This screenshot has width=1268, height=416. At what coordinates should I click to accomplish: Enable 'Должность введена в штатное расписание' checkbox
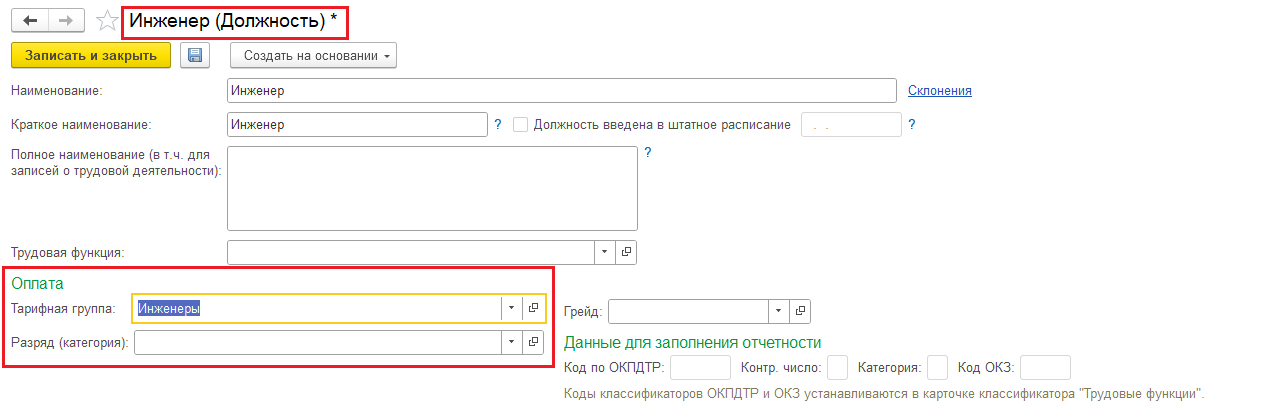(x=520, y=125)
